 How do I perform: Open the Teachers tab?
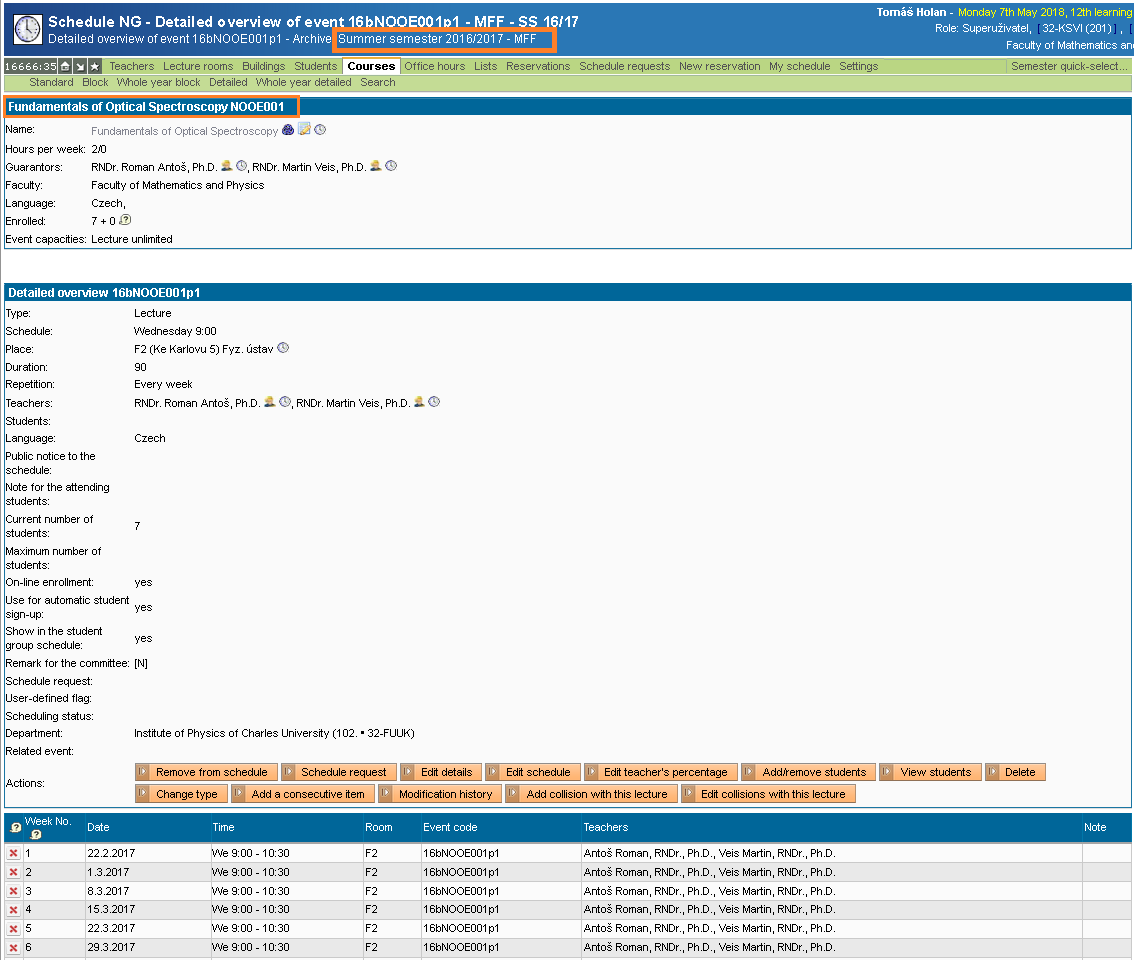click(131, 66)
